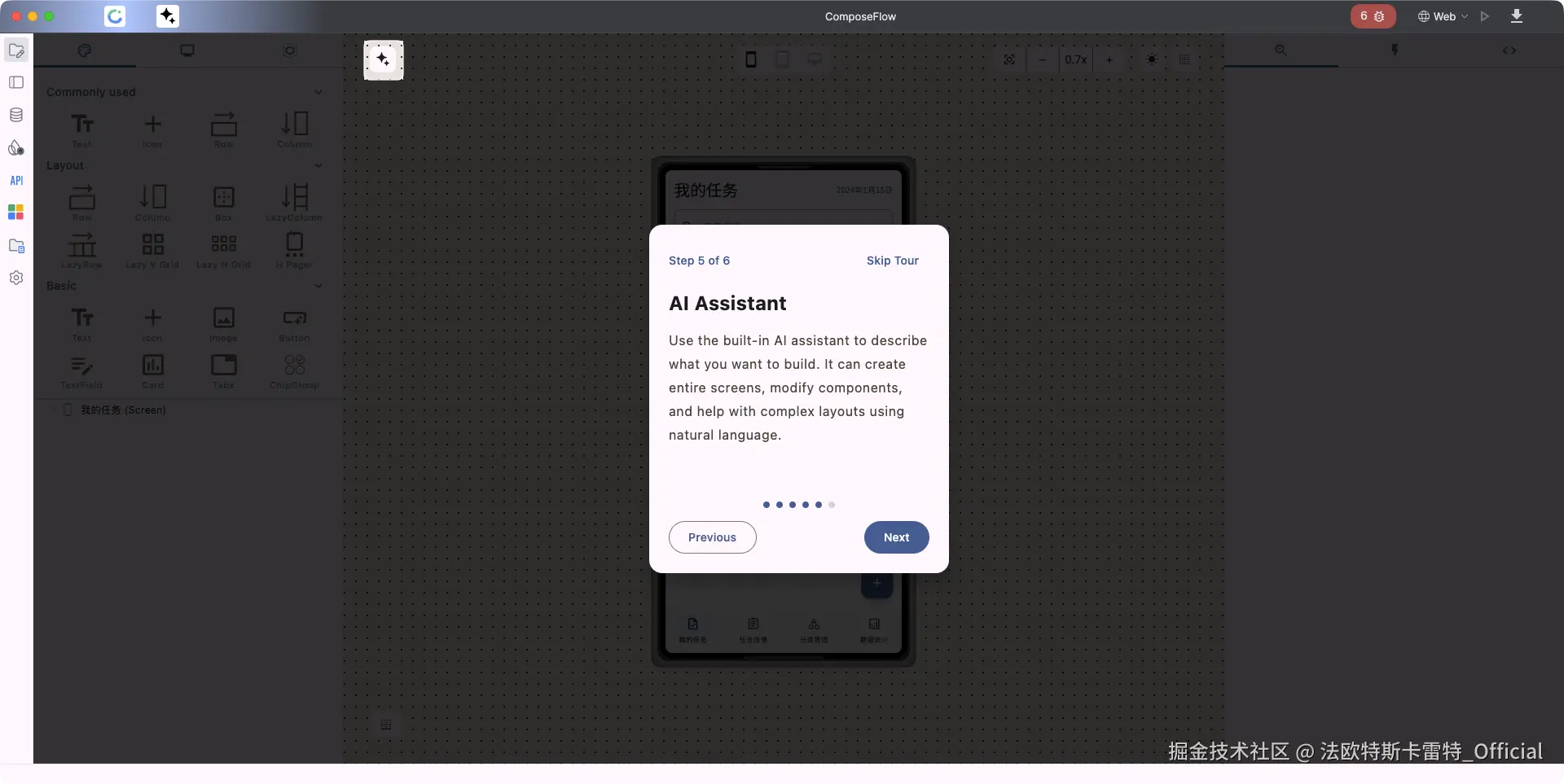Select the Card component

[x=152, y=370]
